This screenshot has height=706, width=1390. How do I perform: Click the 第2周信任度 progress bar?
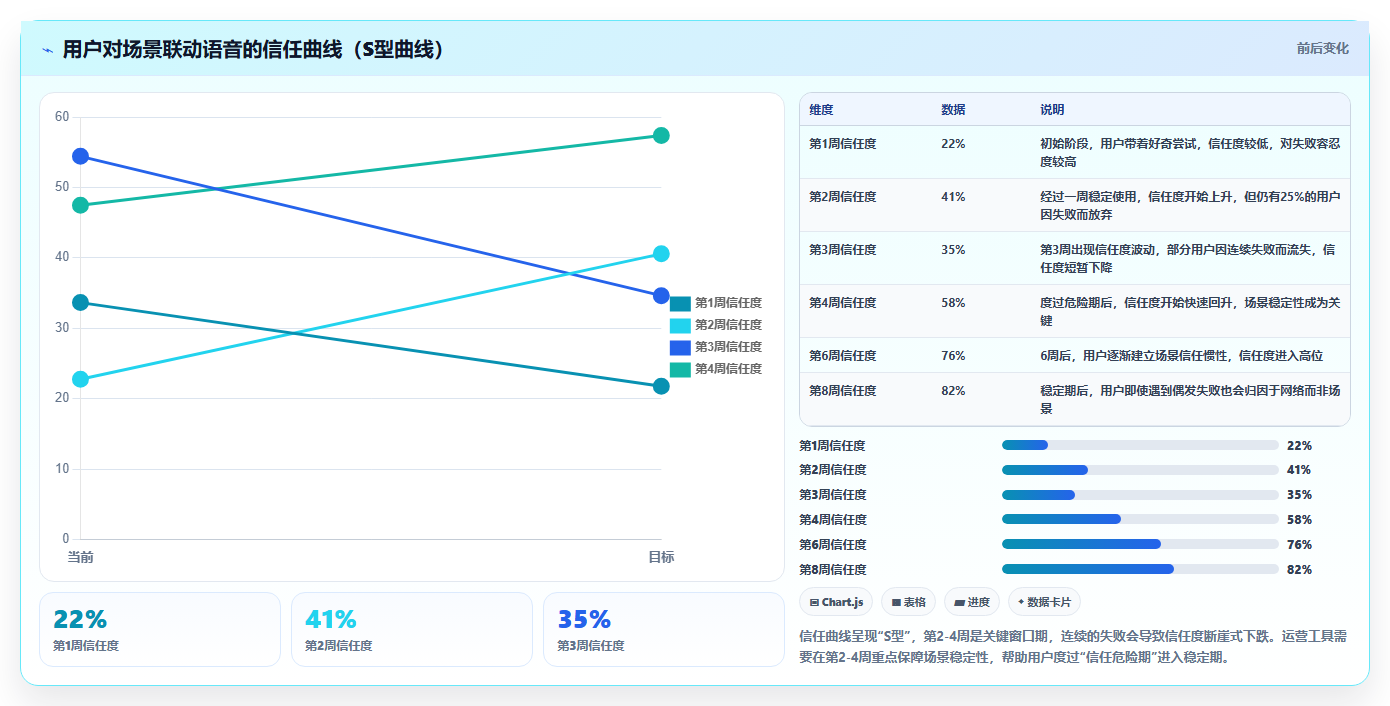[x=1140, y=470]
